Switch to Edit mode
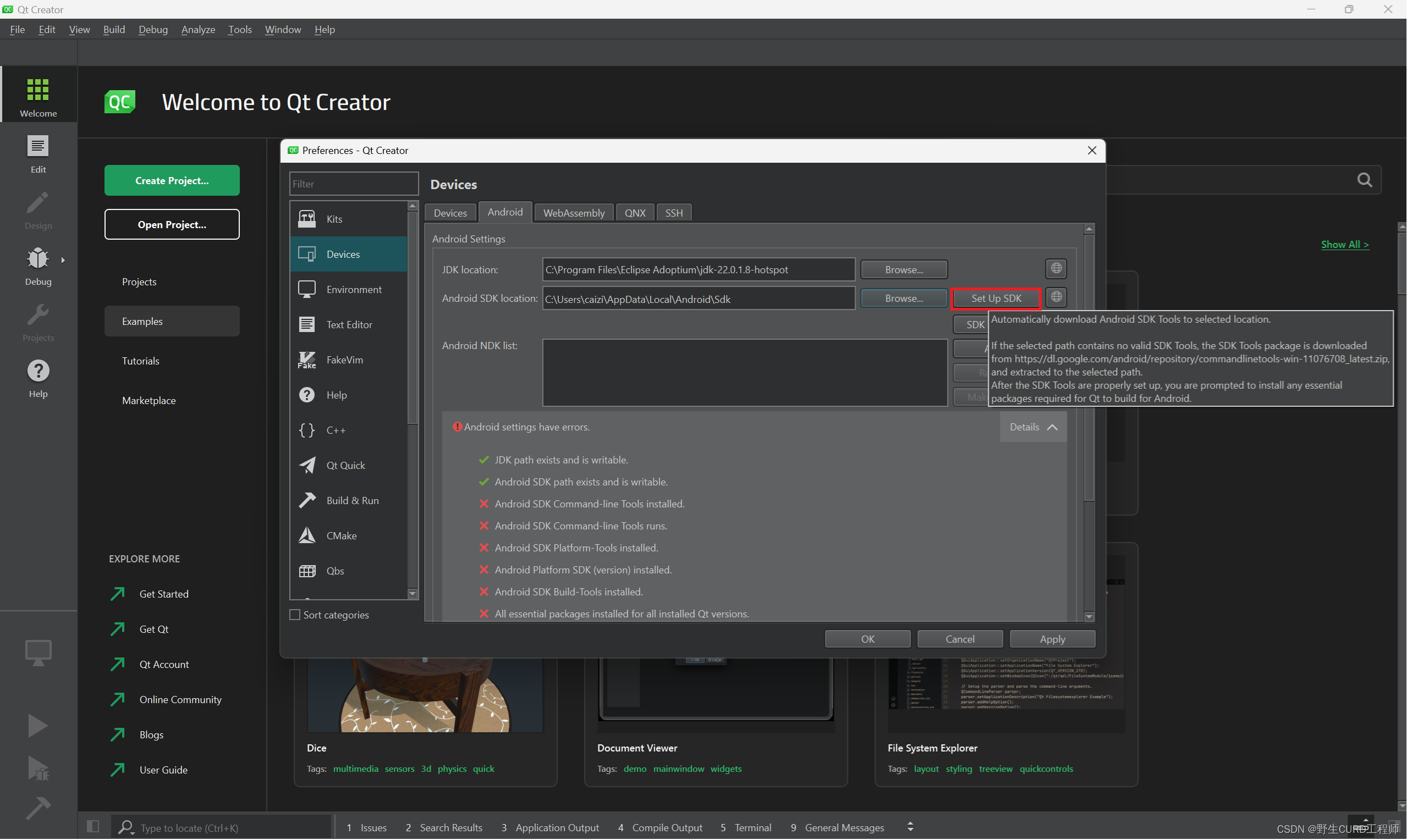The width and height of the screenshot is (1408, 840). [38, 153]
